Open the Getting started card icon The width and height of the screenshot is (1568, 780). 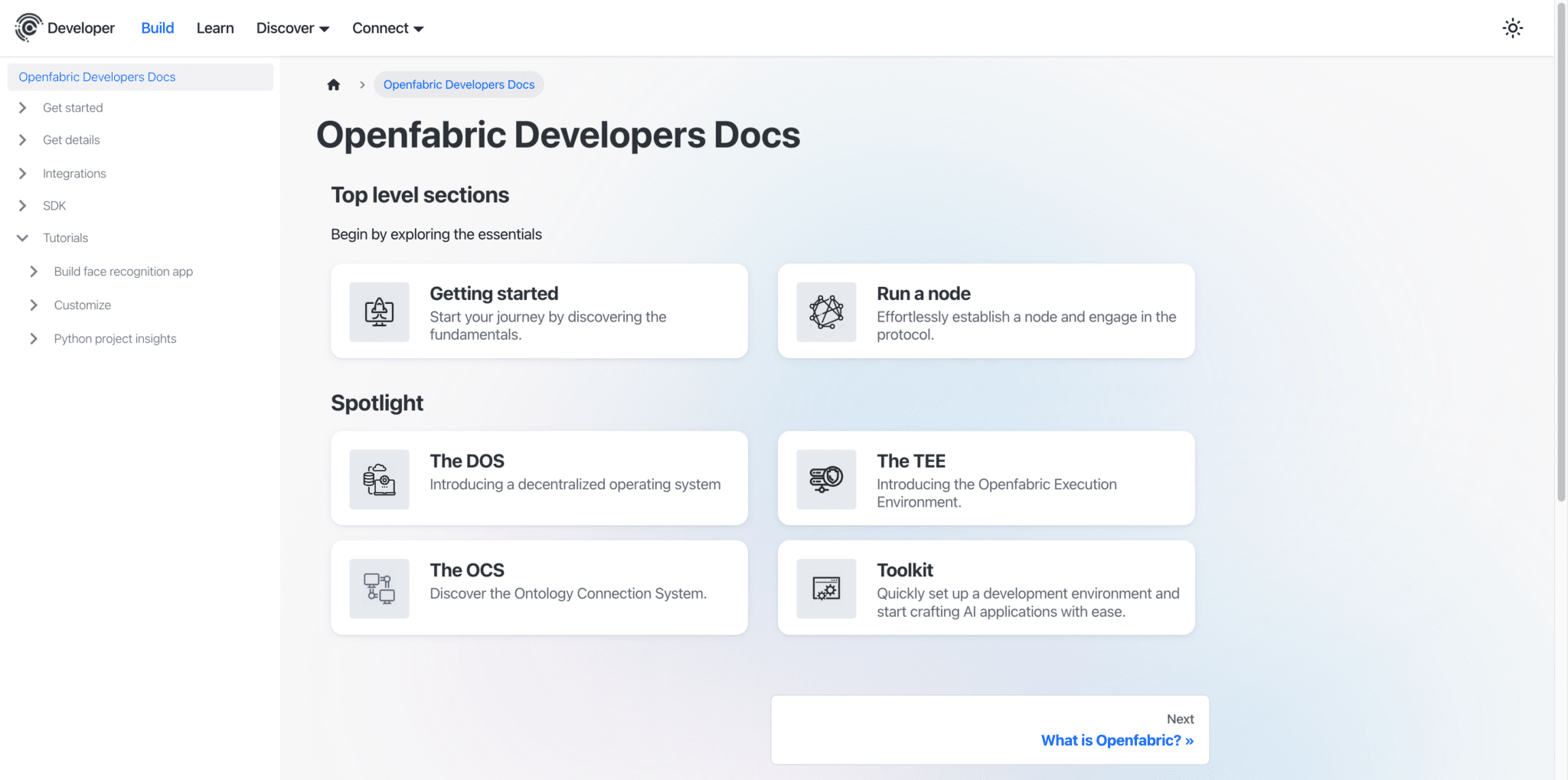pyautogui.click(x=378, y=312)
